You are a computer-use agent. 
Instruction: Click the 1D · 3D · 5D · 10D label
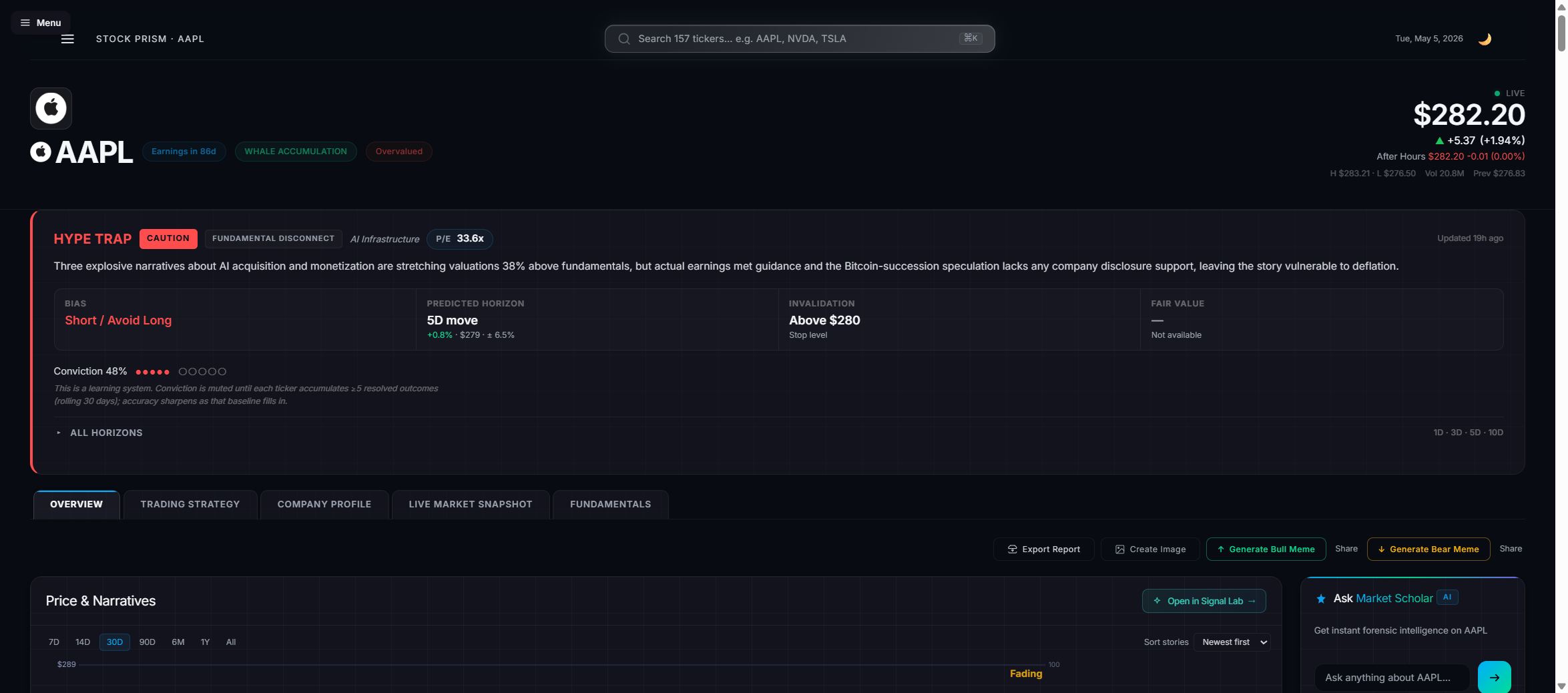pos(1468,433)
